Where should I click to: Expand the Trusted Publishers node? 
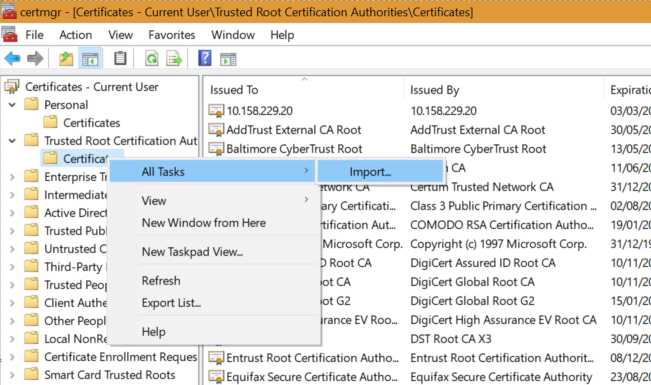pyautogui.click(x=12, y=231)
